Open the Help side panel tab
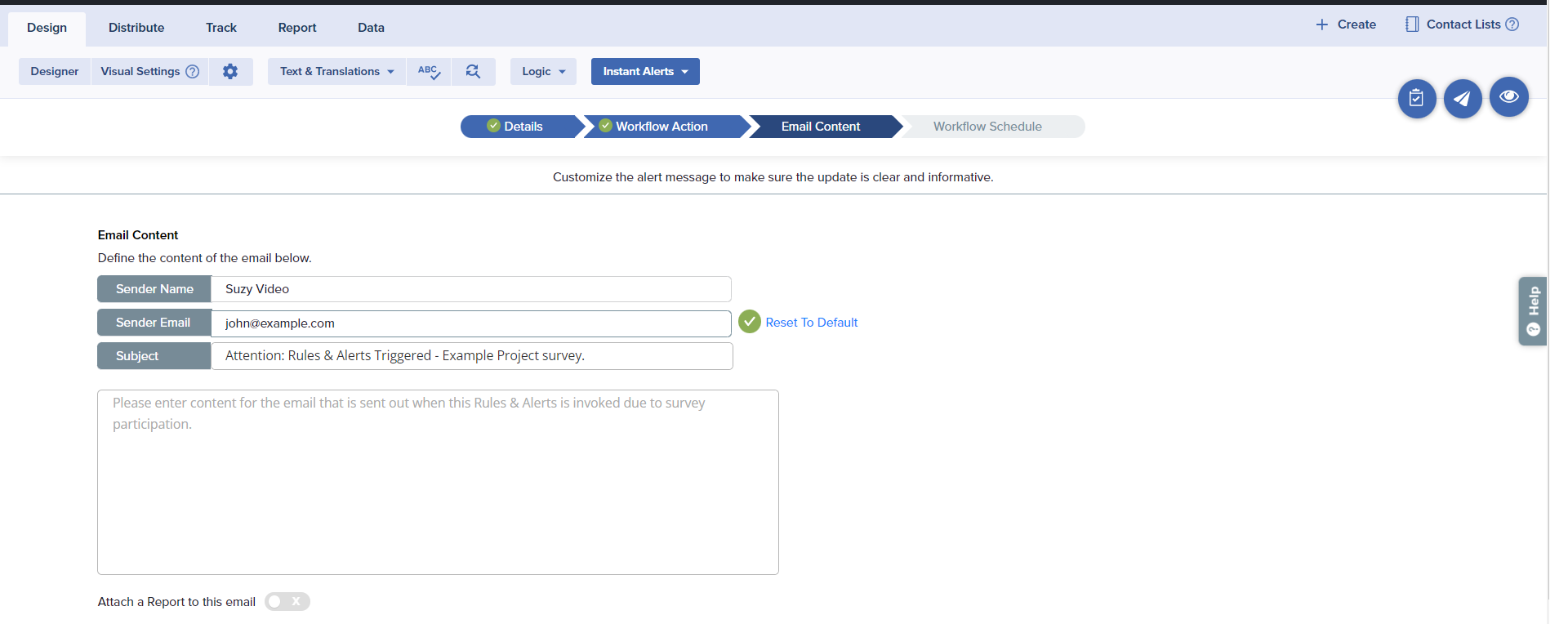 [1533, 311]
